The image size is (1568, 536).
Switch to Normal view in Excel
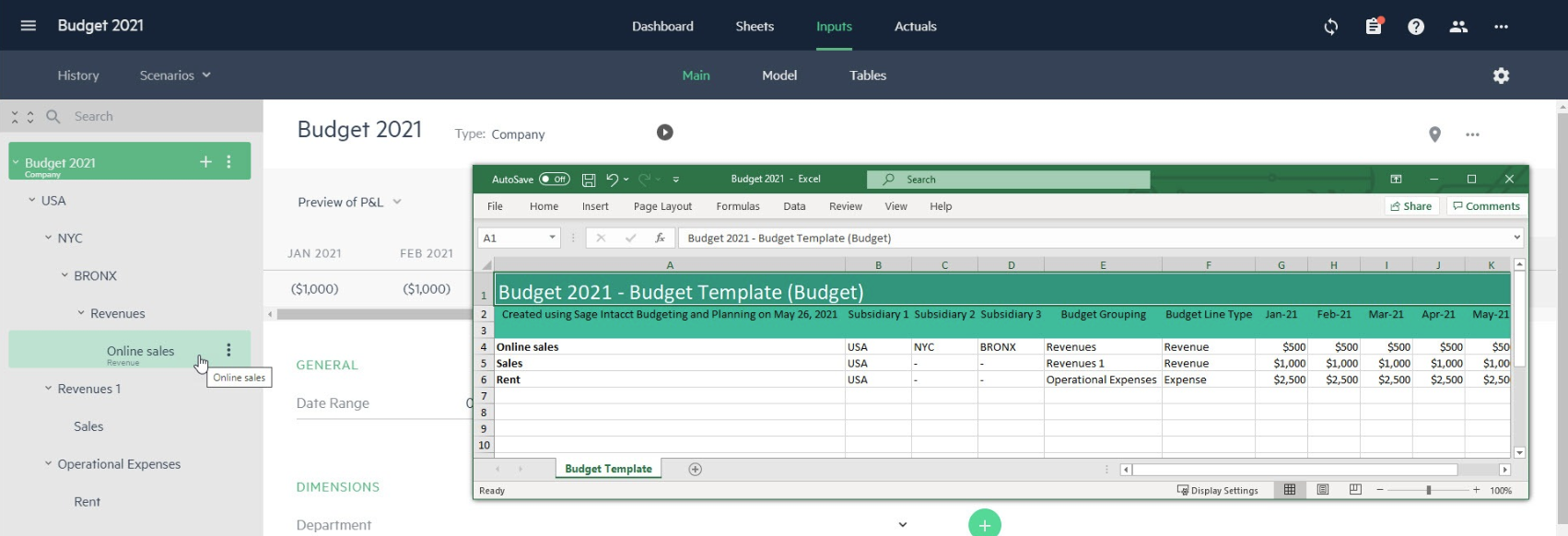click(1290, 490)
